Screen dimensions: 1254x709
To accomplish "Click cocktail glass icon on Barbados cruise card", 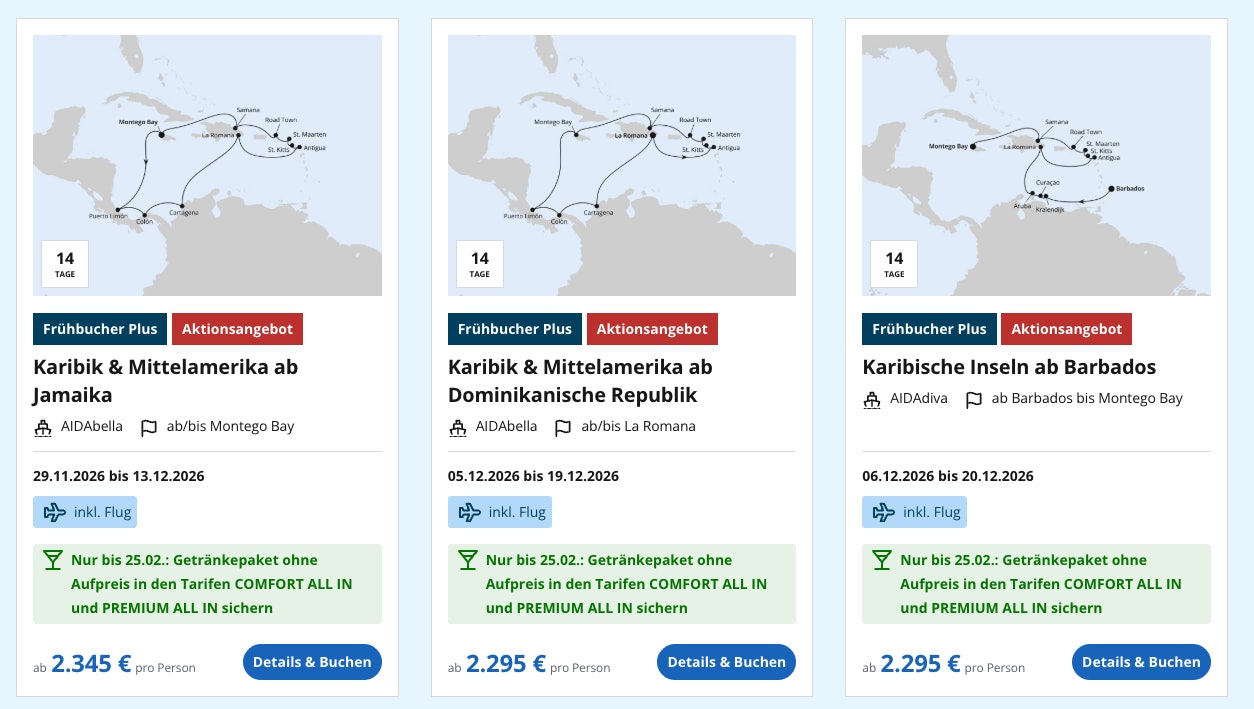I will pyautogui.click(x=881, y=560).
